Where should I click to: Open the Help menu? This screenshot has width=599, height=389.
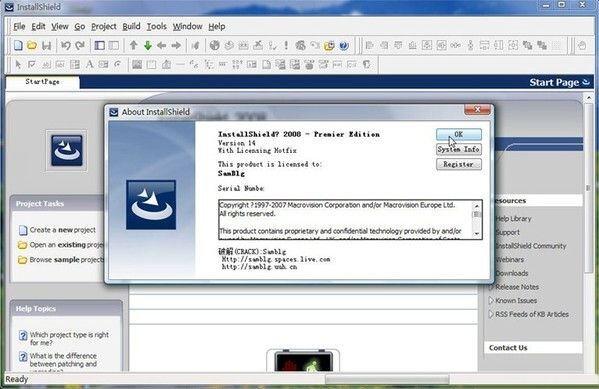(x=217, y=26)
